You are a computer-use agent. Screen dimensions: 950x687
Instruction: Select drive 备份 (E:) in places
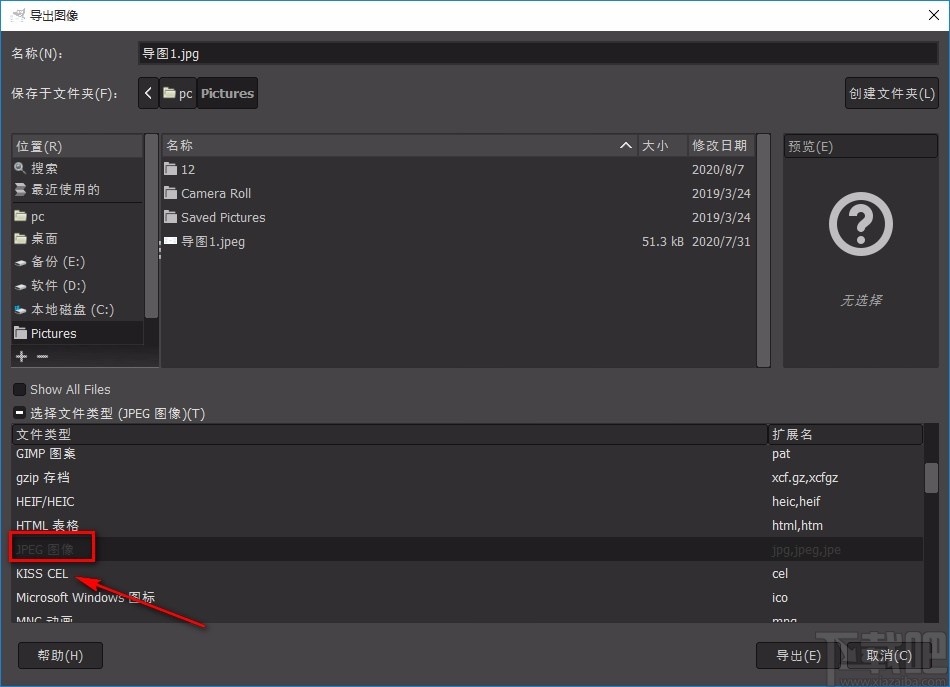(x=77, y=262)
